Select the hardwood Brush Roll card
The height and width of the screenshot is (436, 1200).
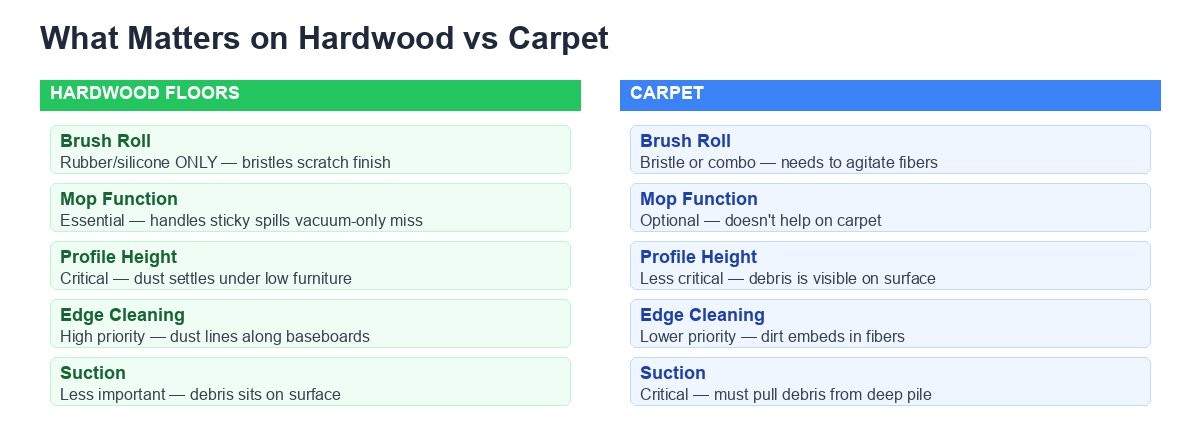pos(310,150)
